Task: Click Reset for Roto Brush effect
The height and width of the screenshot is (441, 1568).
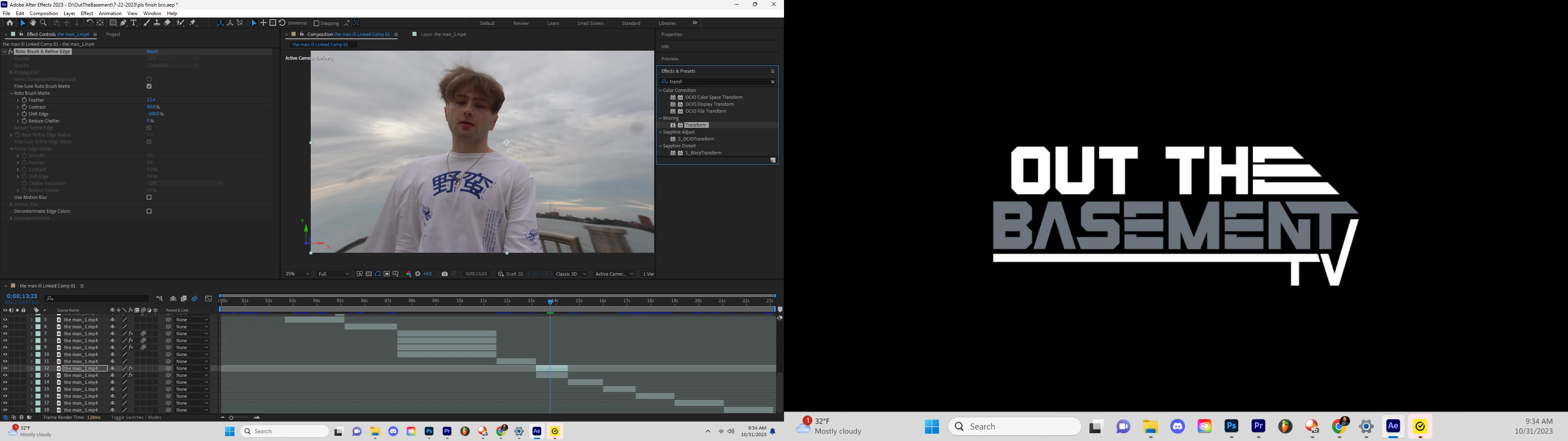Action: pyautogui.click(x=152, y=52)
